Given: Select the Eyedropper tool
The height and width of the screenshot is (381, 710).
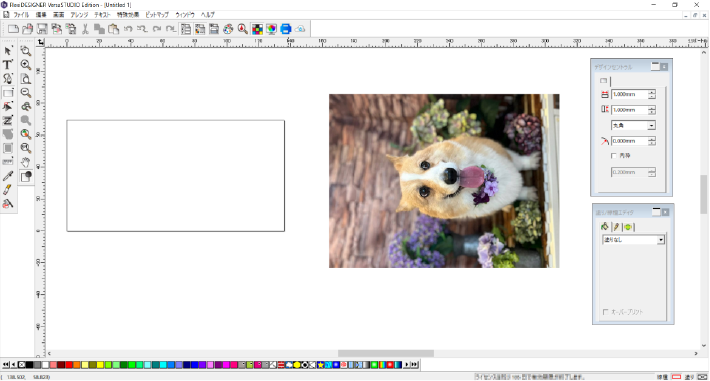Looking at the screenshot, I should (x=8, y=176).
